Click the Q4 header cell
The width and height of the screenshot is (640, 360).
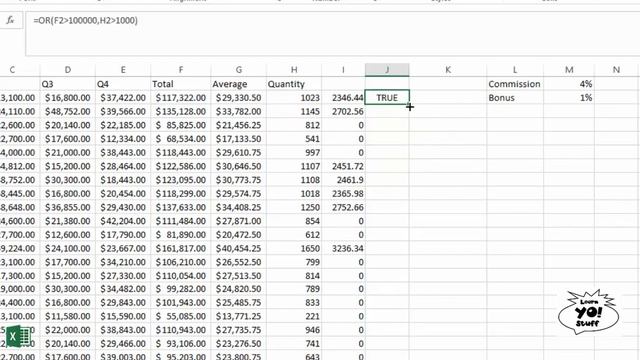click(x=123, y=84)
